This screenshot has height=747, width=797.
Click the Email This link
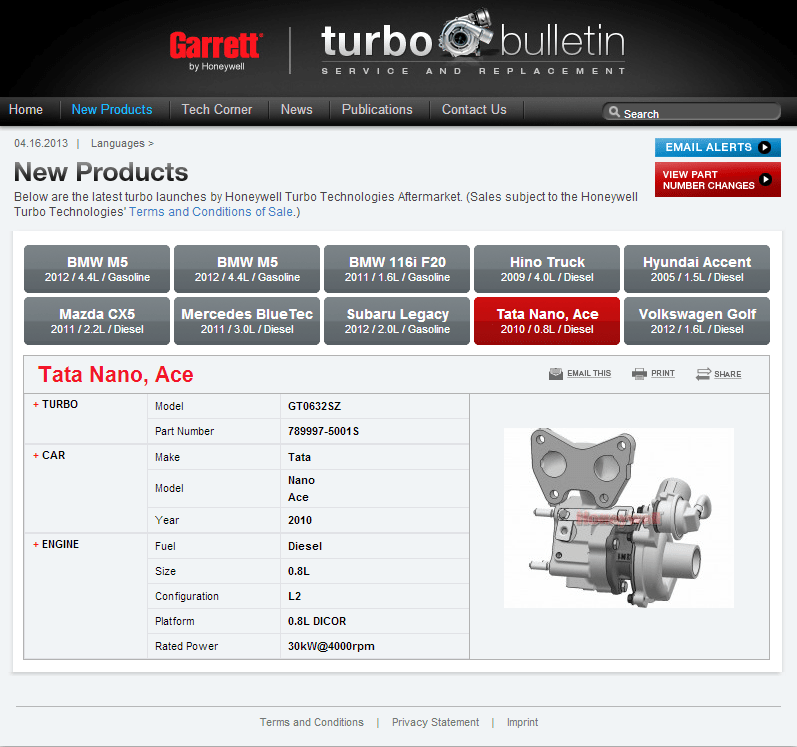(589, 374)
